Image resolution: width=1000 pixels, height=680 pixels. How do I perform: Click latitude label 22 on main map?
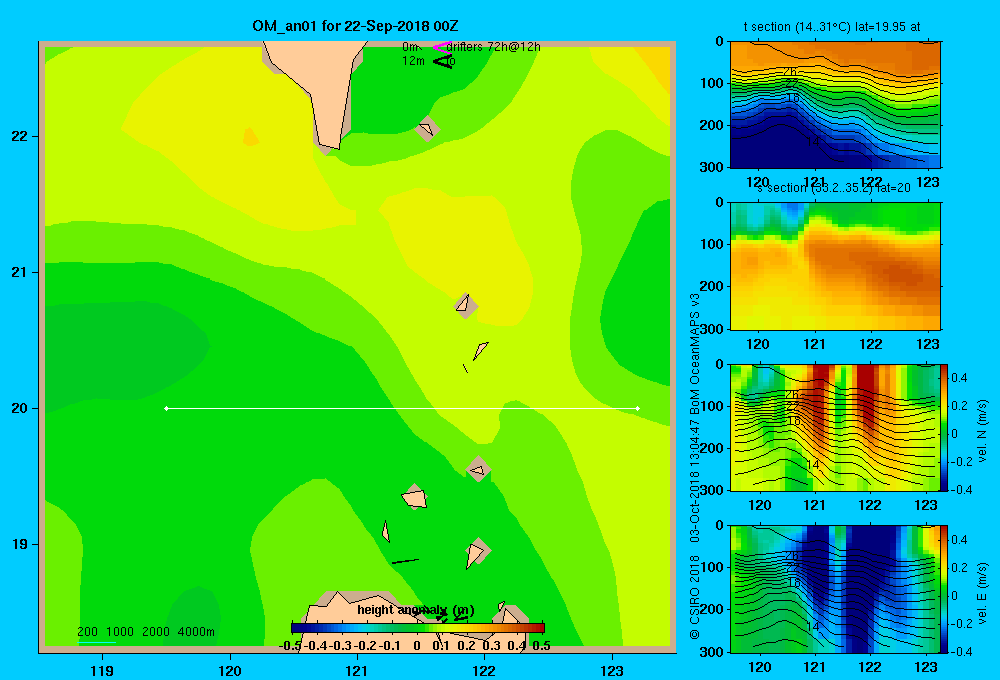19,137
